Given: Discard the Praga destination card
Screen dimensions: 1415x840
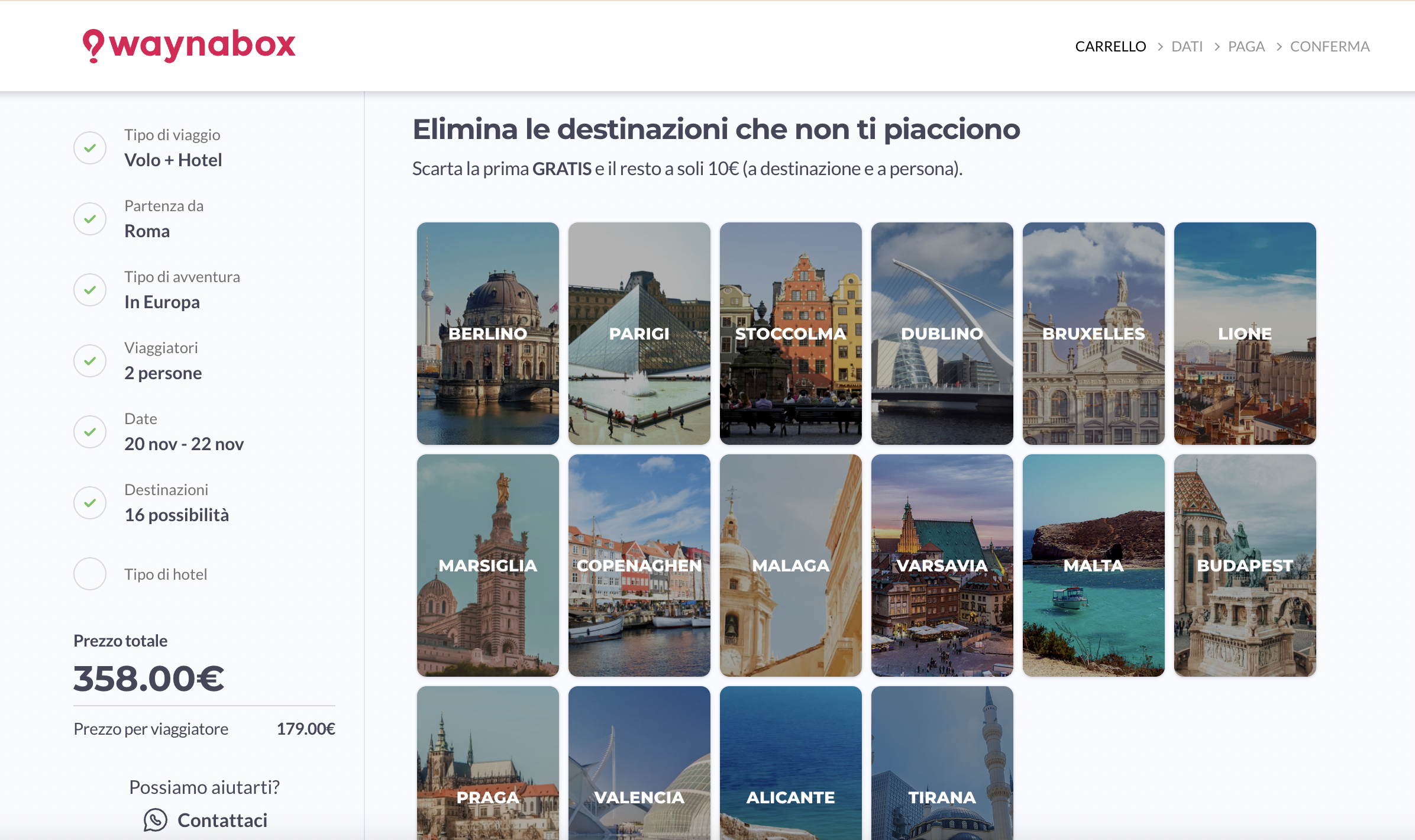Looking at the screenshot, I should (x=488, y=763).
